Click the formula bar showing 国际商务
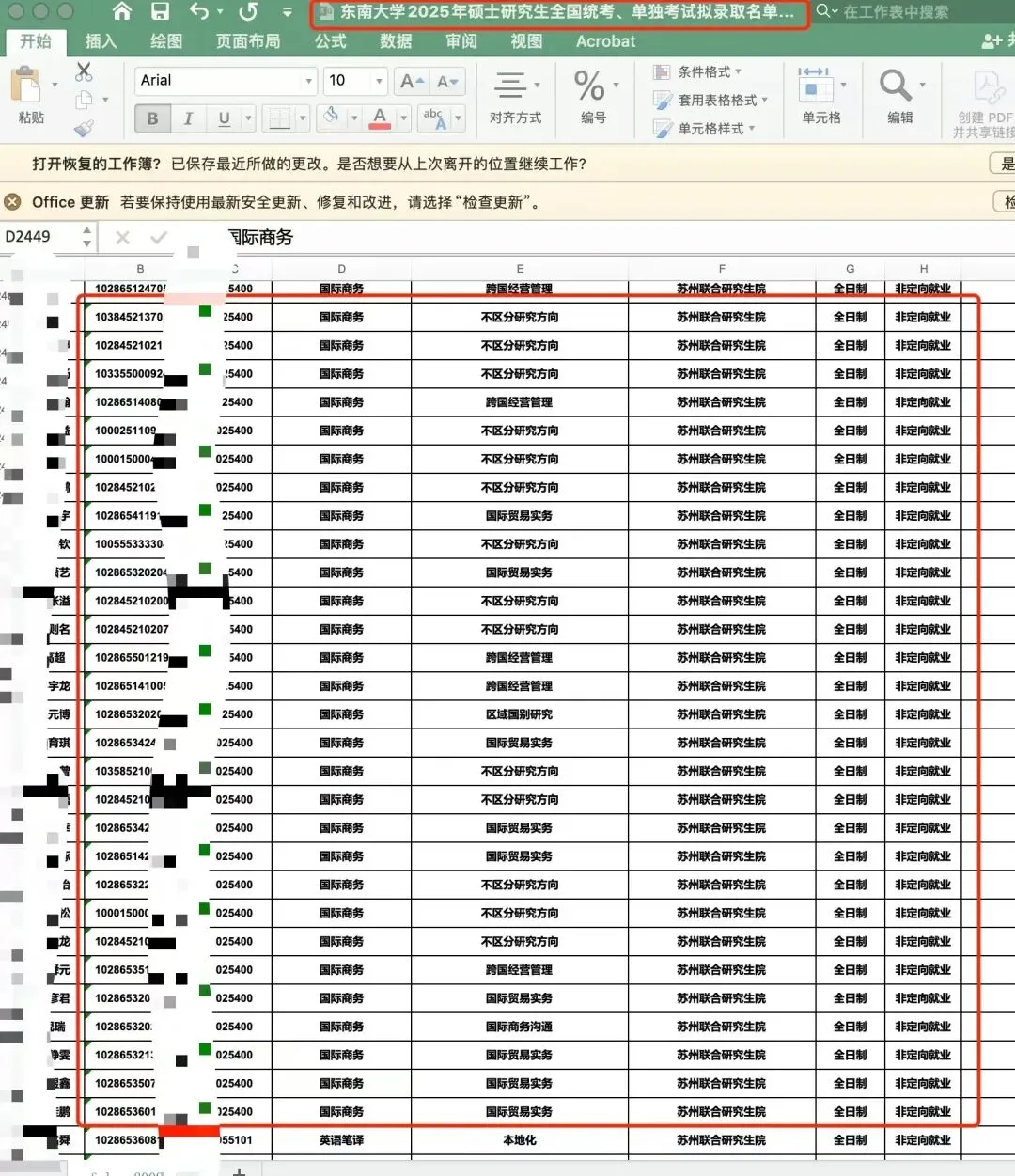The height and width of the screenshot is (1176, 1015). [x=620, y=238]
